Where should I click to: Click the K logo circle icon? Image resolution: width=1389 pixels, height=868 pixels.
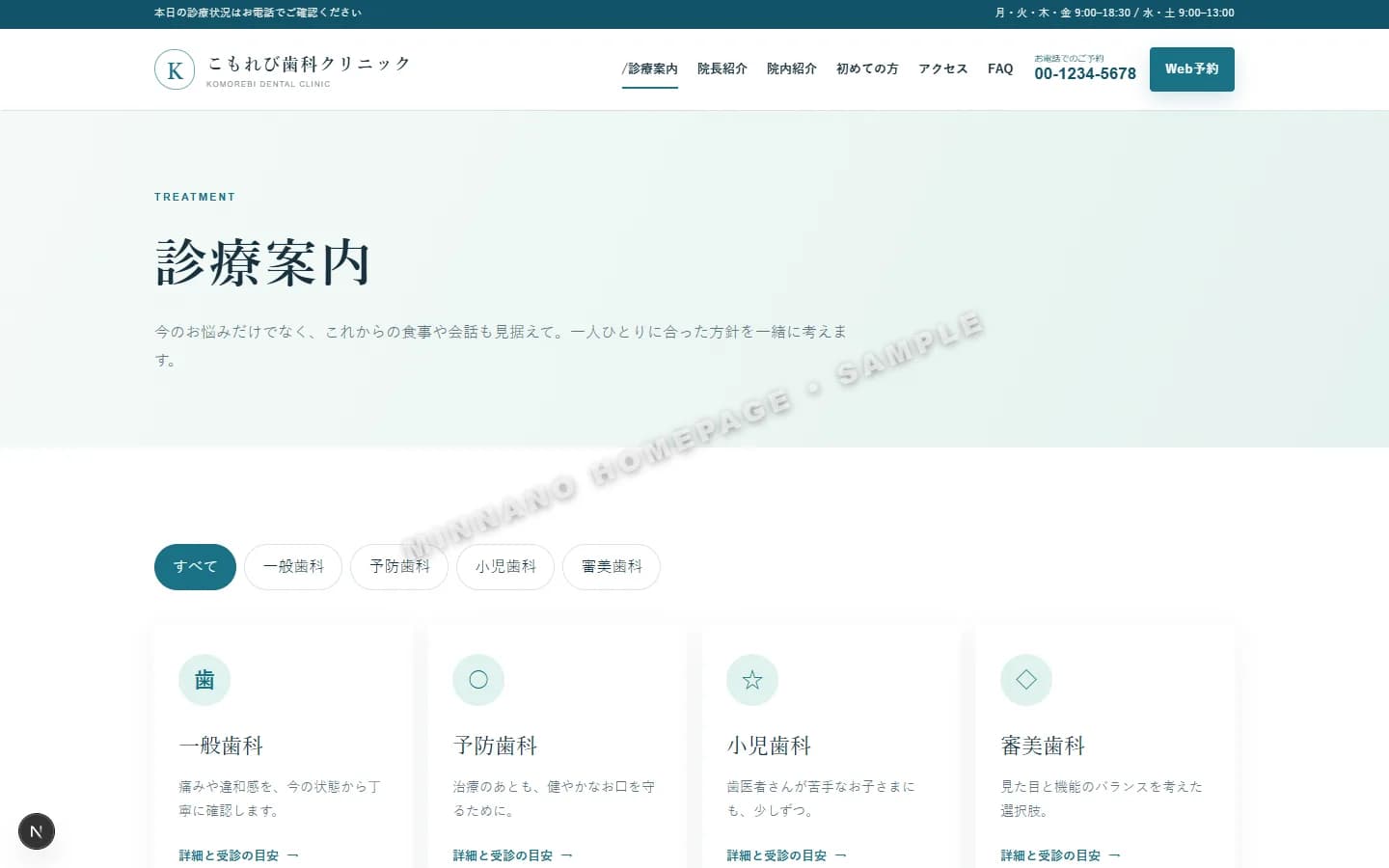pyautogui.click(x=175, y=69)
